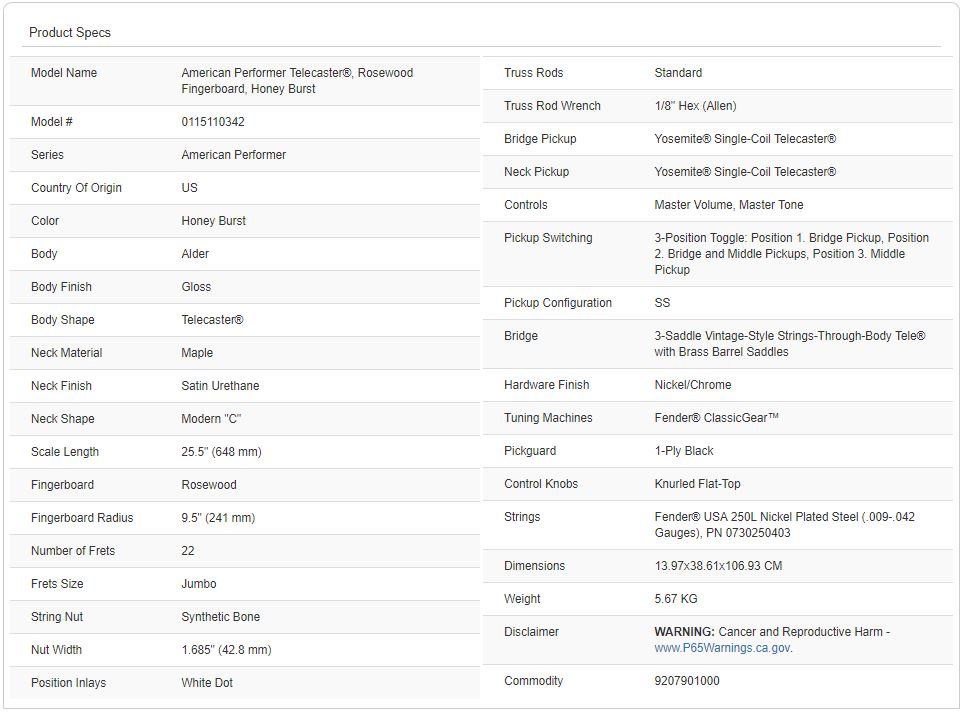
Task: Click the Pickup Switching description text
Action: [x=791, y=254]
